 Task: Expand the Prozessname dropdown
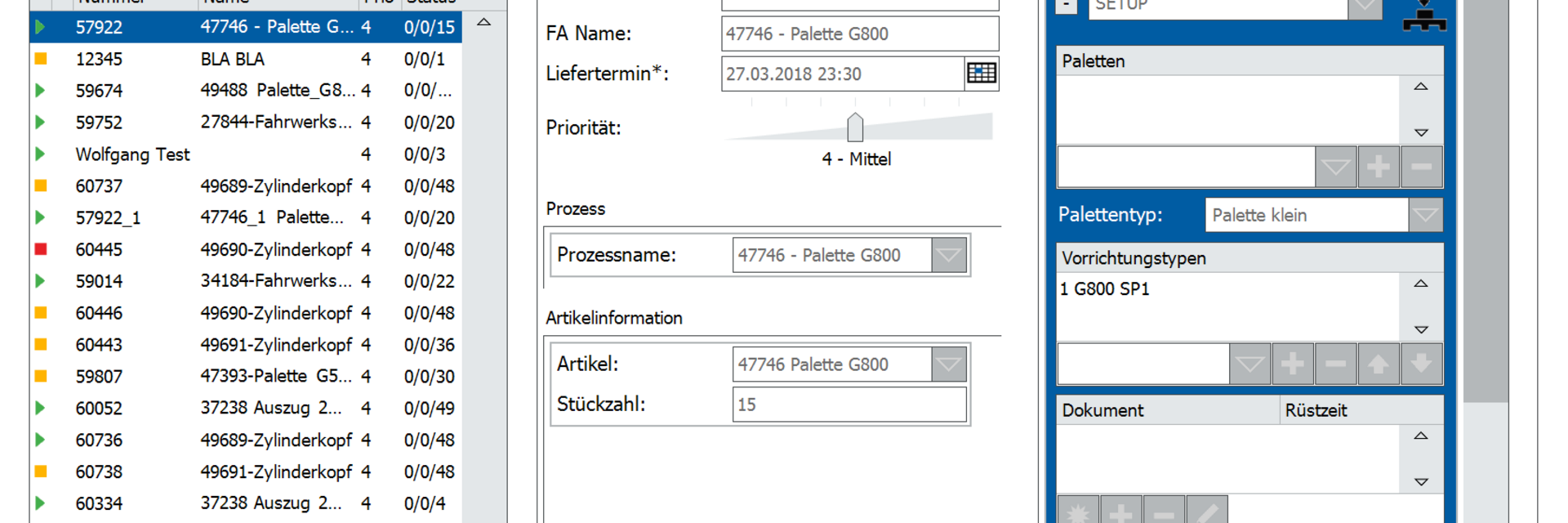(x=948, y=255)
